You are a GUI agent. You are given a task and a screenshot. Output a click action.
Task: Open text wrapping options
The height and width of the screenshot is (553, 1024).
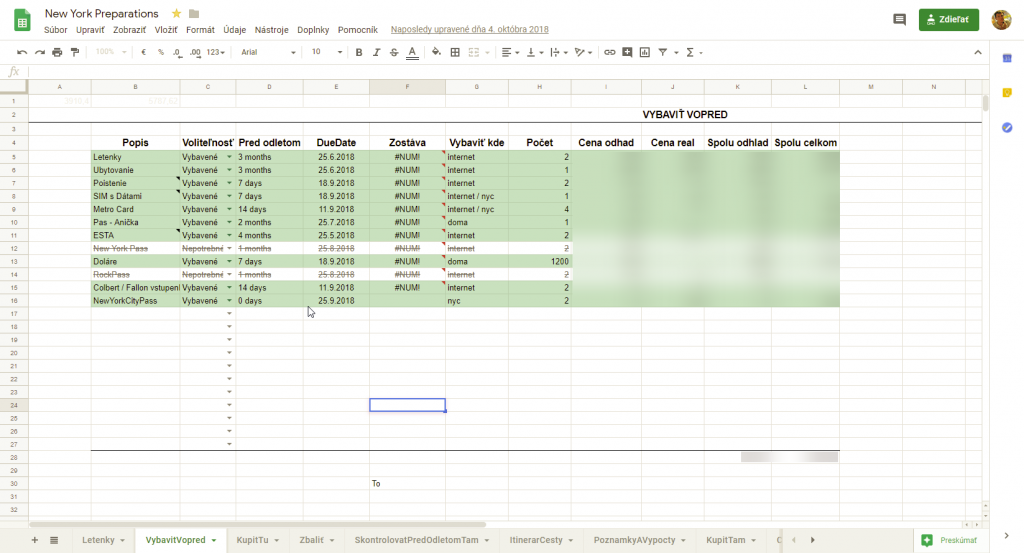click(x=558, y=52)
